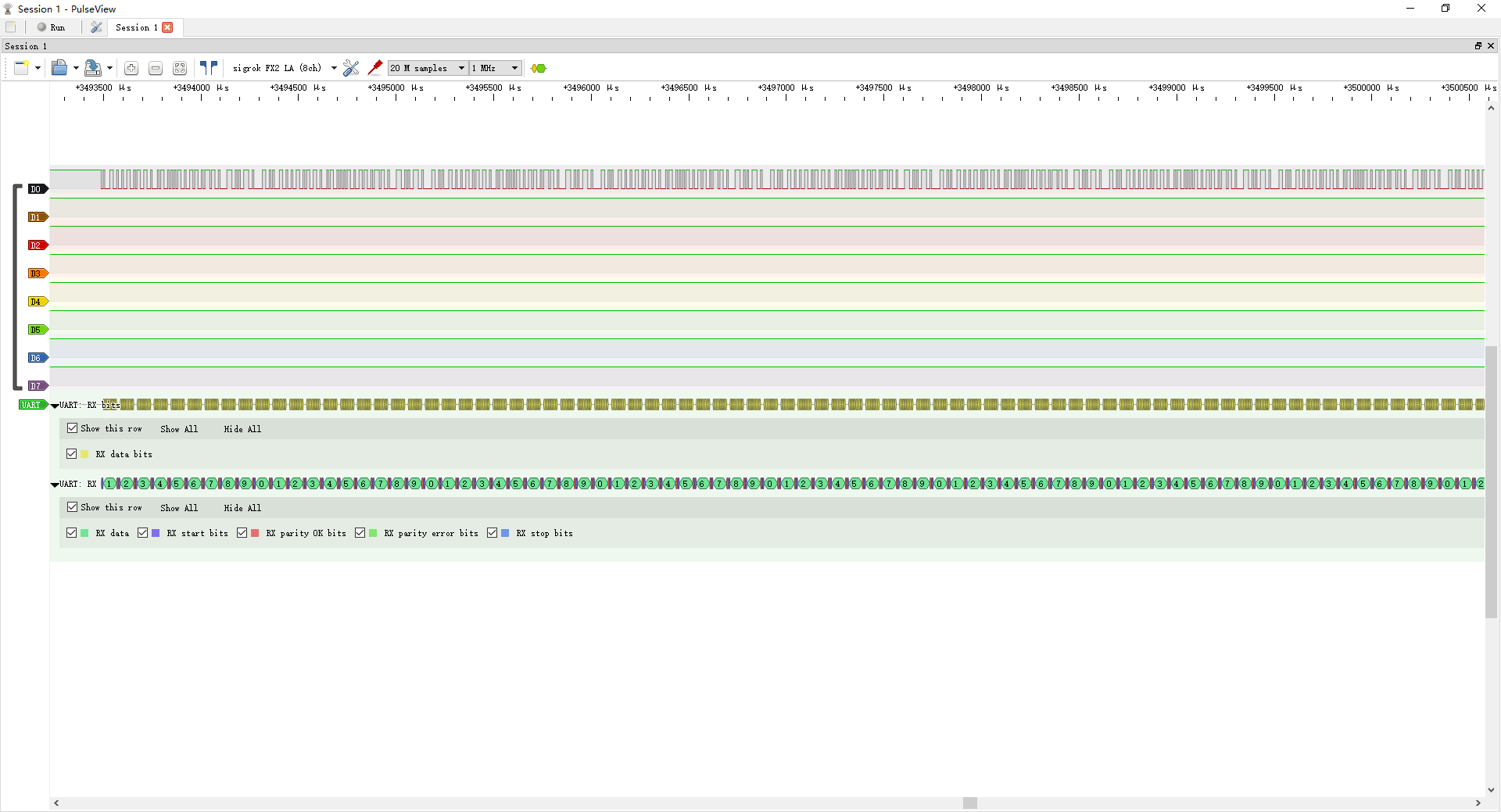Click the D0 channel label
This screenshot has width=1501, height=812.
coord(37,189)
